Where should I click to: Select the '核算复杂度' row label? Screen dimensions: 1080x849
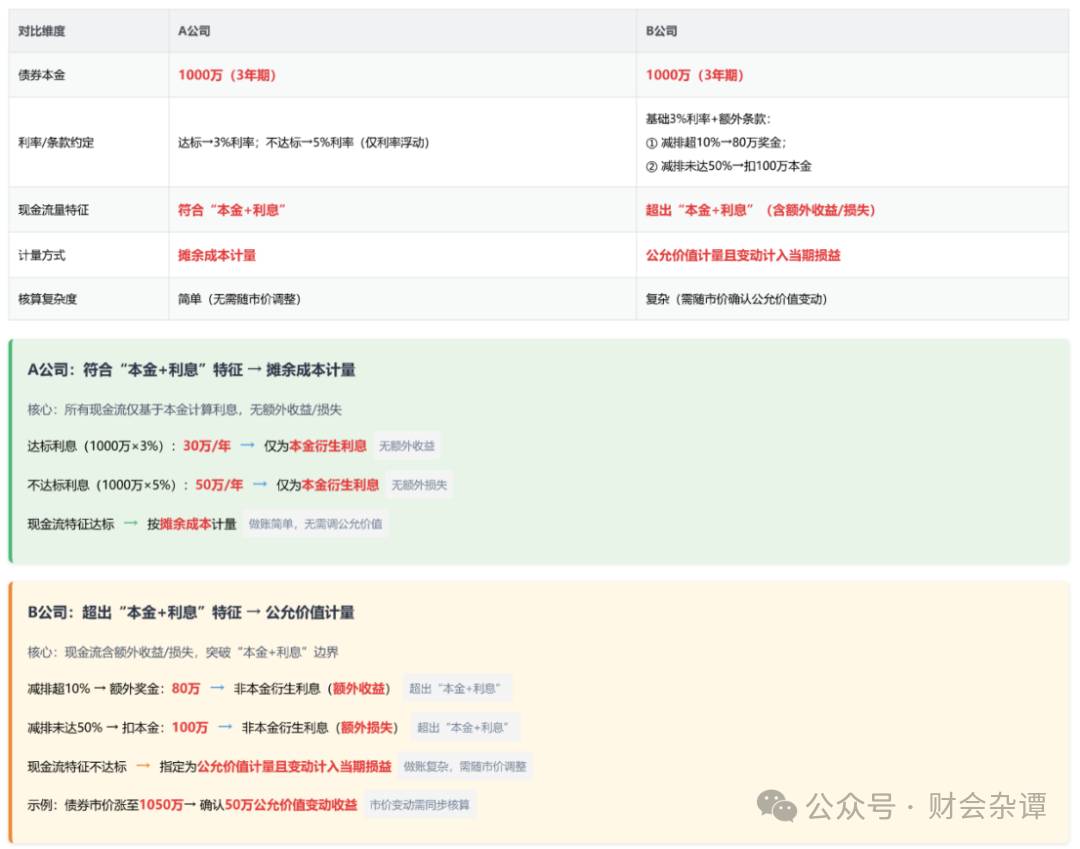(x=48, y=299)
